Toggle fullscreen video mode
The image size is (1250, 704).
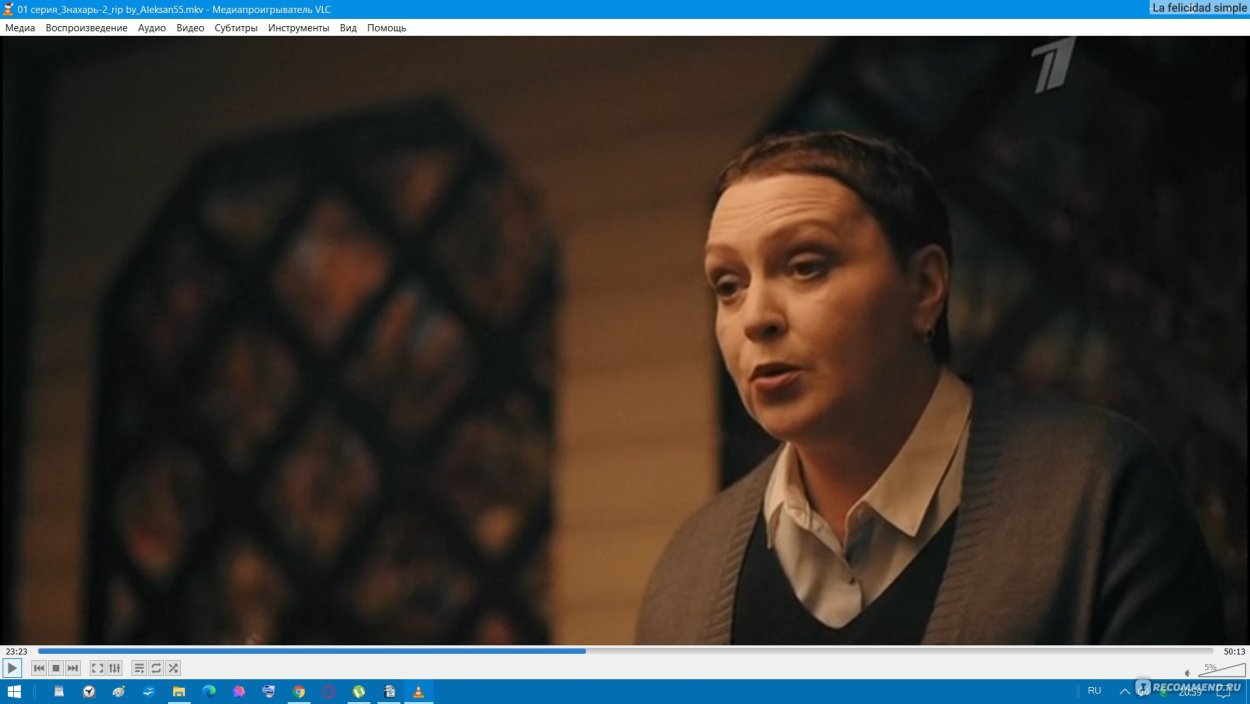(x=98, y=668)
